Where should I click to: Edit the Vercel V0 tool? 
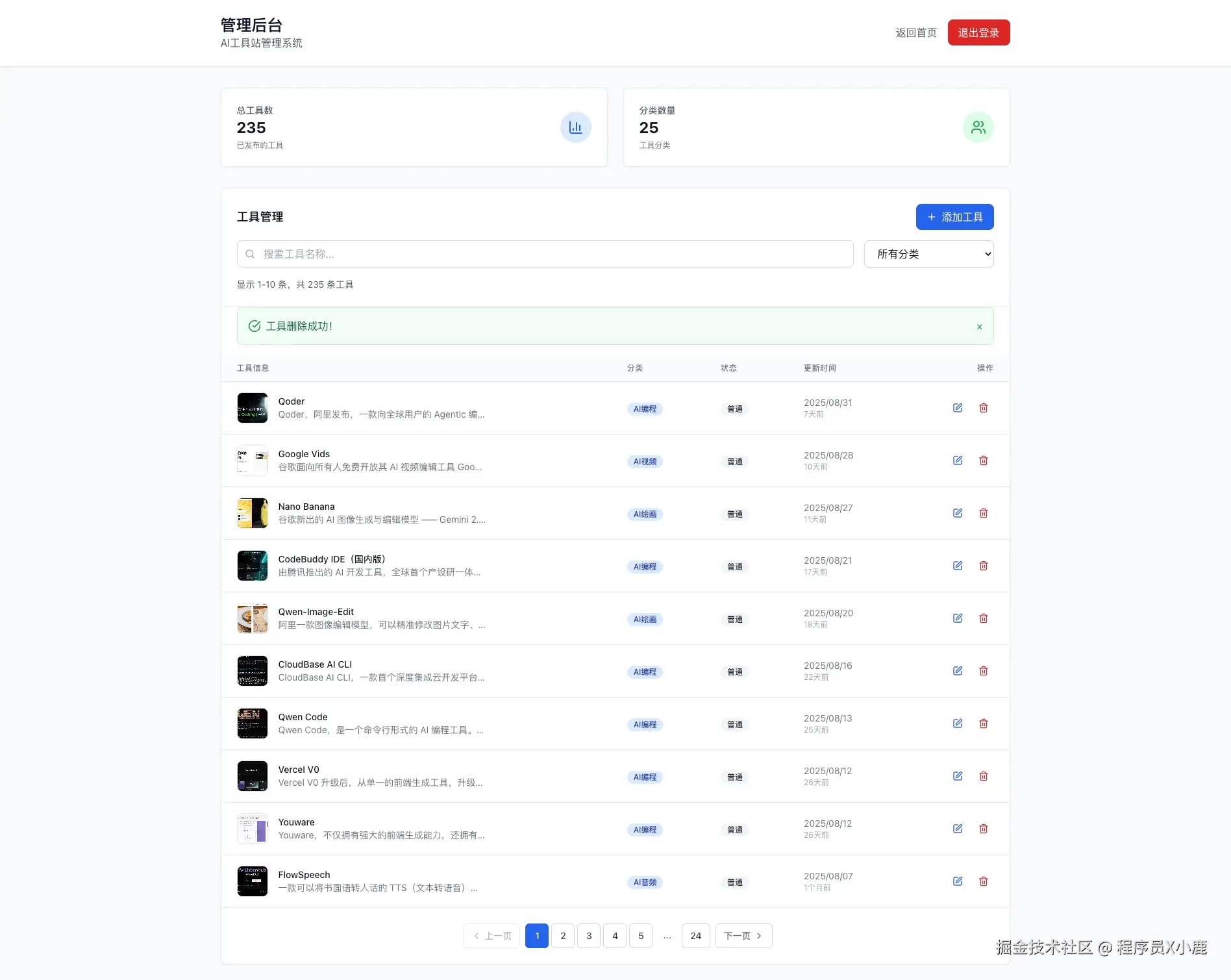(x=958, y=776)
